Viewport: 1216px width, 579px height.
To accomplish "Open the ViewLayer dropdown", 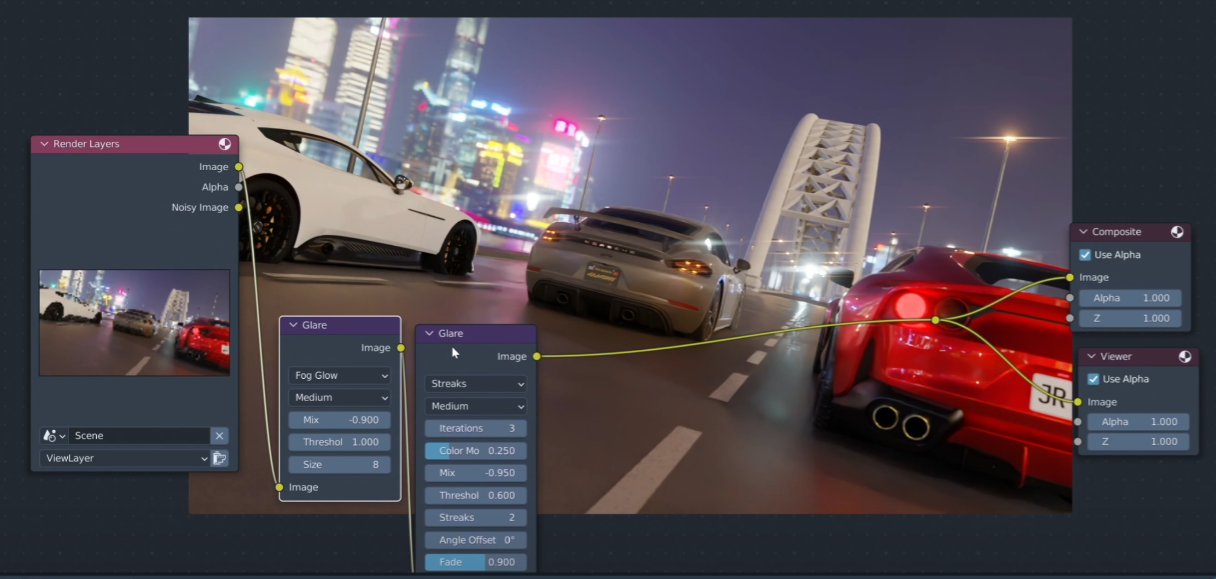I will pos(125,458).
